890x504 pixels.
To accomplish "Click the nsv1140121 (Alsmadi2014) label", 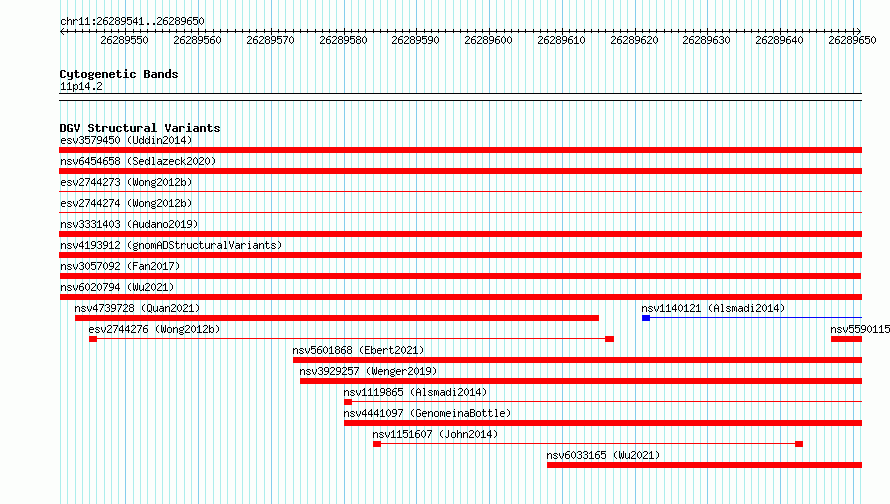I will point(713,308).
